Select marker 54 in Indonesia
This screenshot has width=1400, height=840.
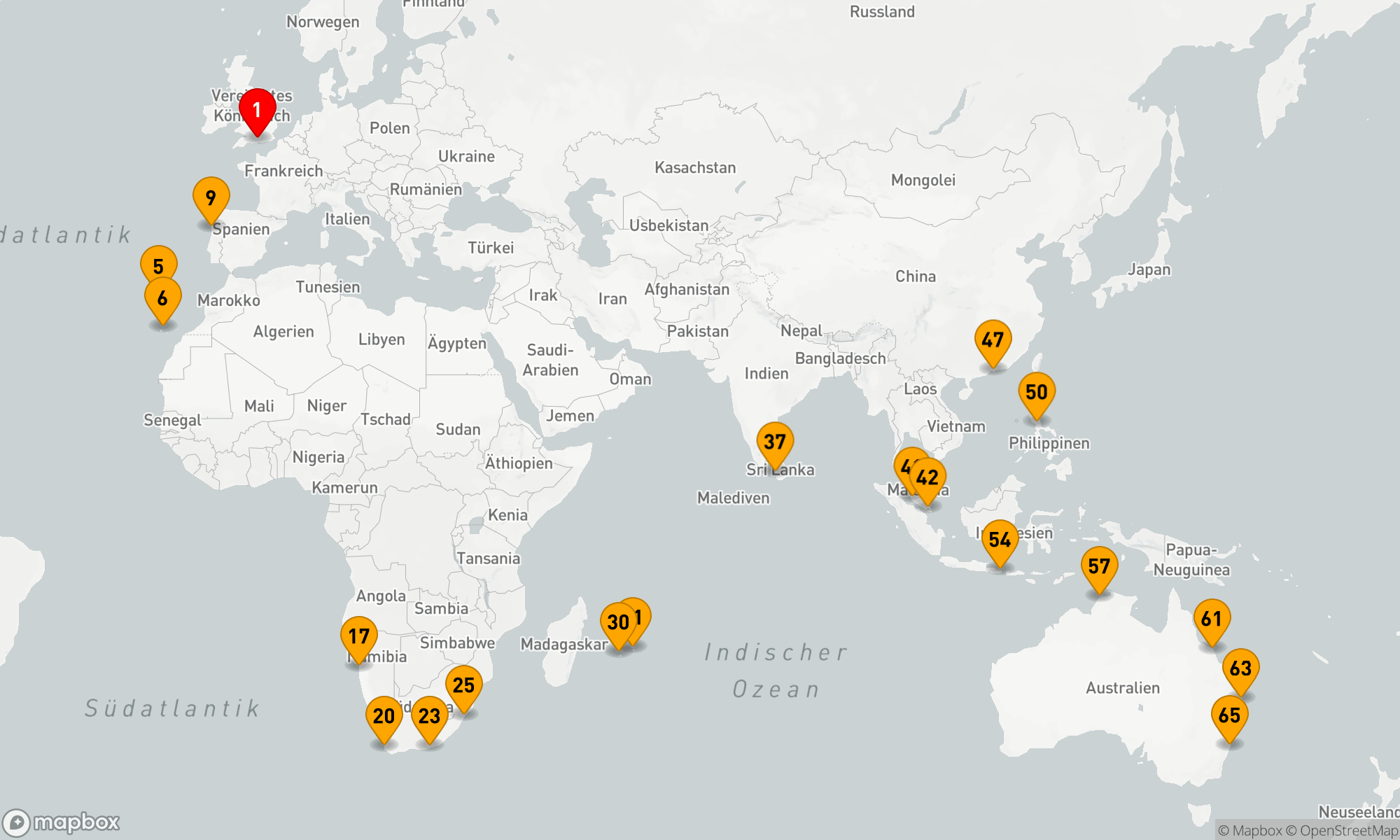click(x=1000, y=540)
